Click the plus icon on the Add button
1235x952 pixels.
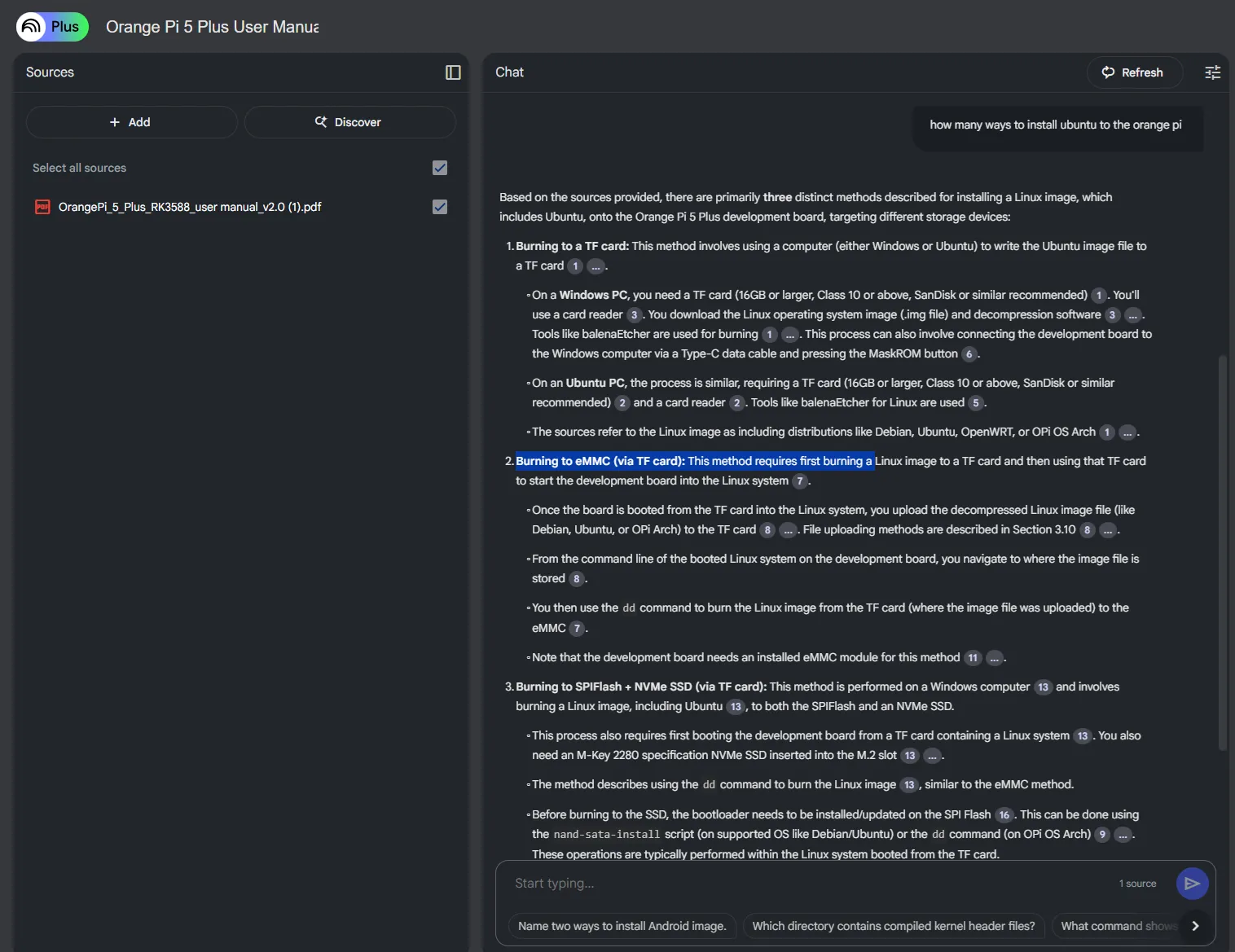point(114,122)
